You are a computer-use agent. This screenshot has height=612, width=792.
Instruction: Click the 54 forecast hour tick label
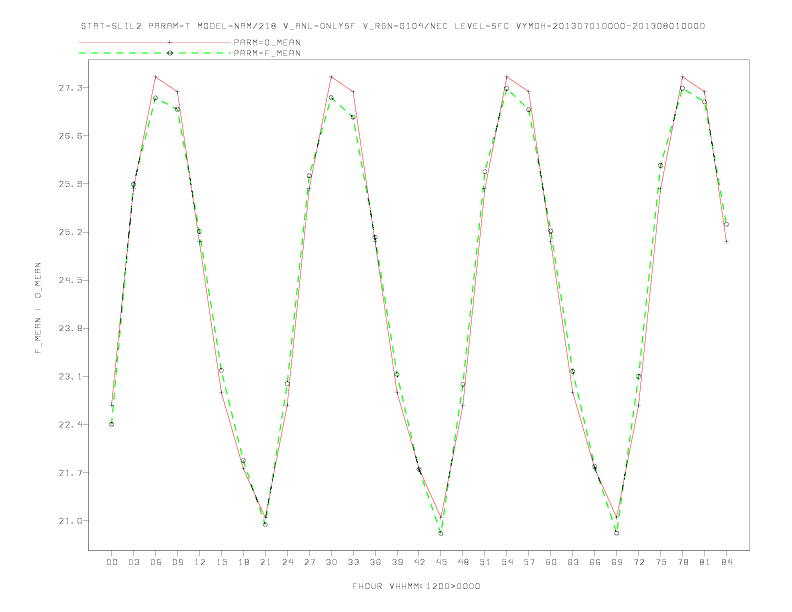(507, 562)
